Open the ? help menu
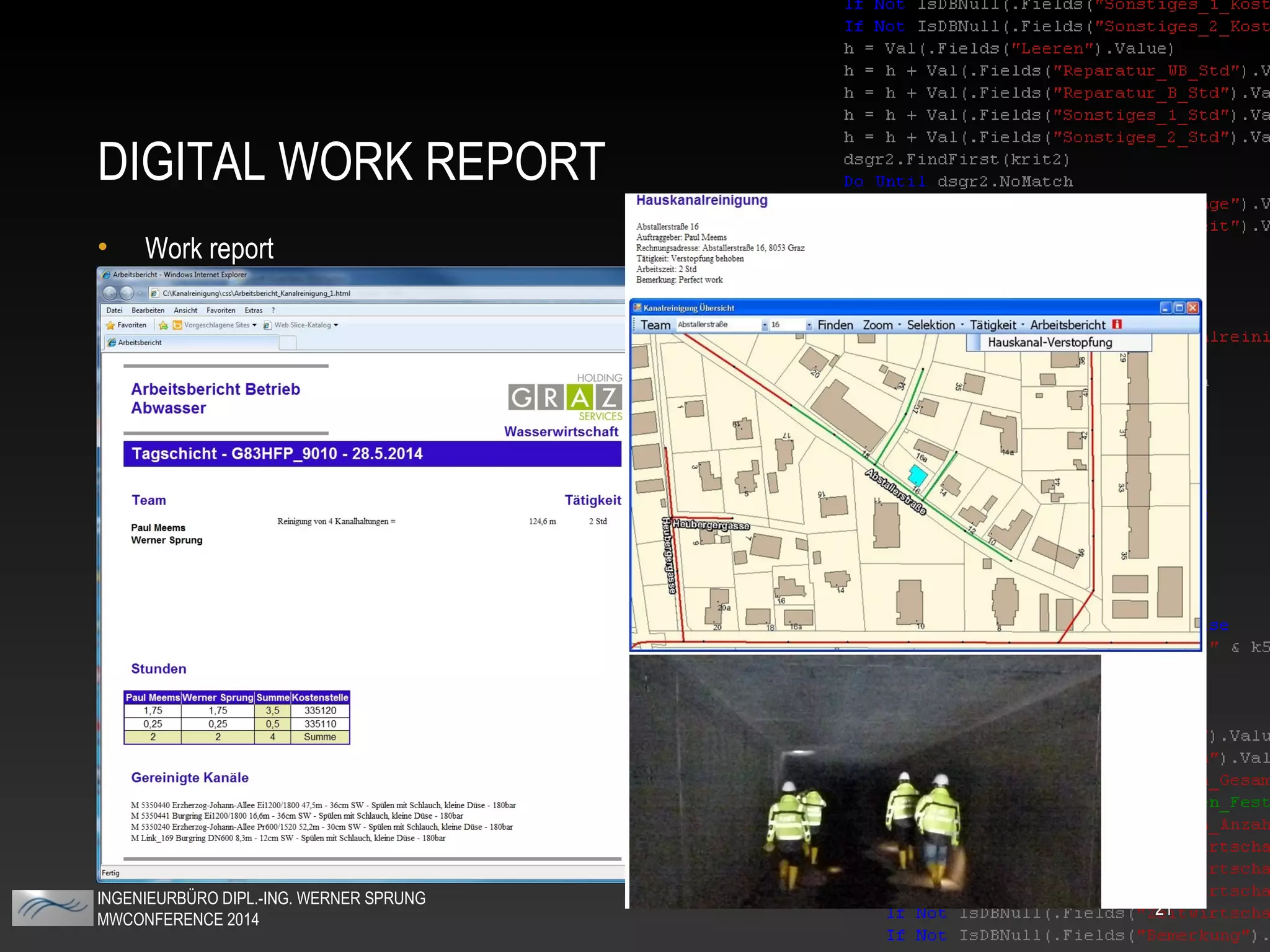Image resolution: width=1270 pixels, height=952 pixels. click(273, 311)
